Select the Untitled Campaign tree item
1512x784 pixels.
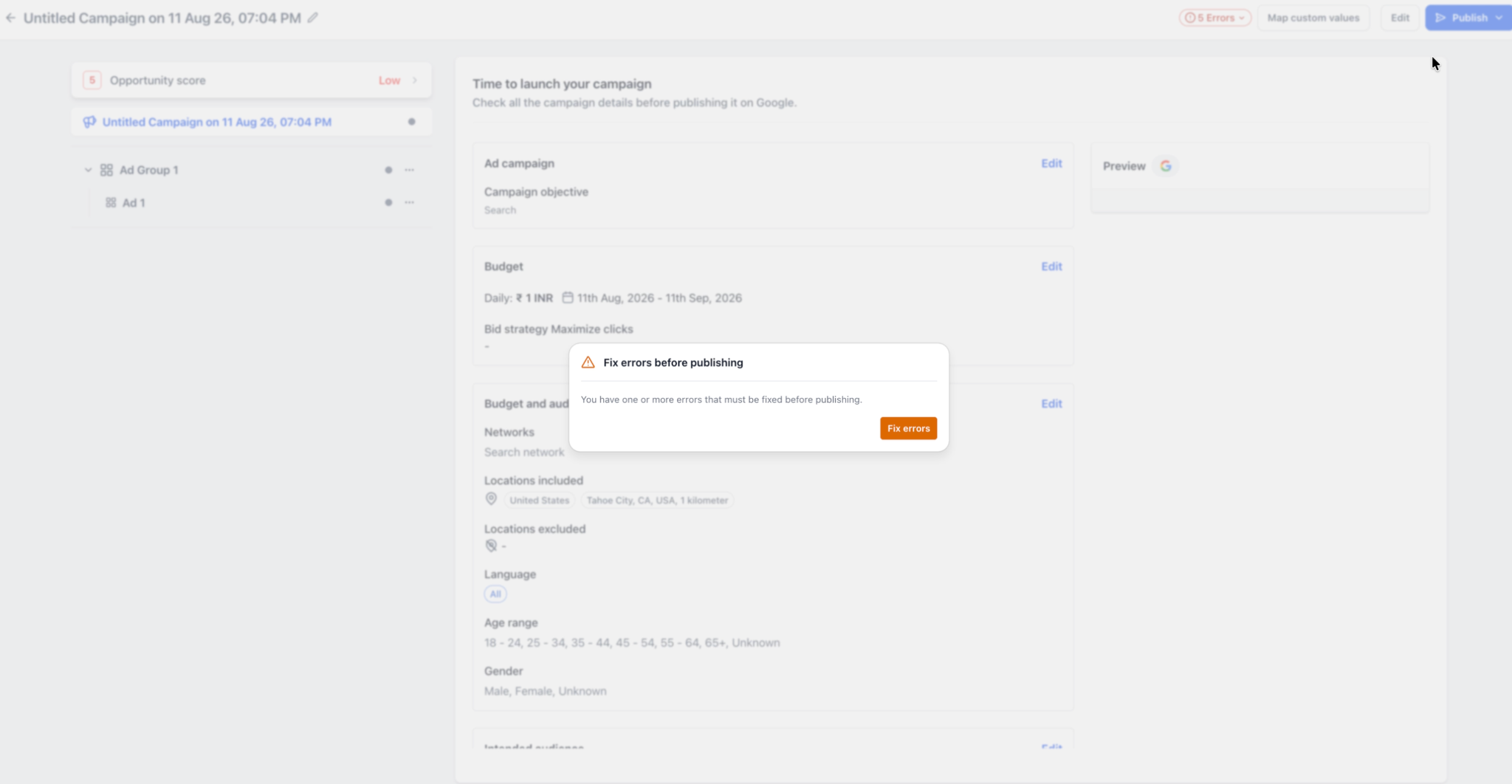coord(251,122)
